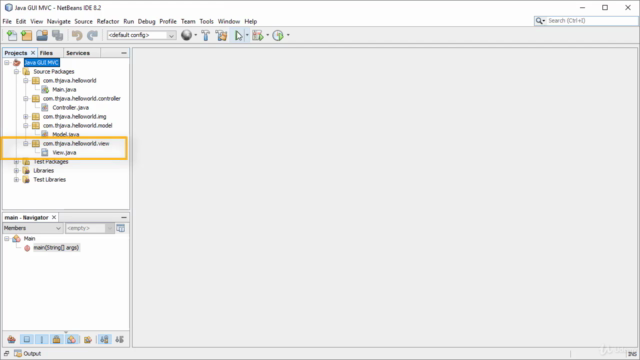Collapse the com.thjava.helloworld.view package
Image resolution: width=640 pixels, height=360 pixels.
coord(26,143)
